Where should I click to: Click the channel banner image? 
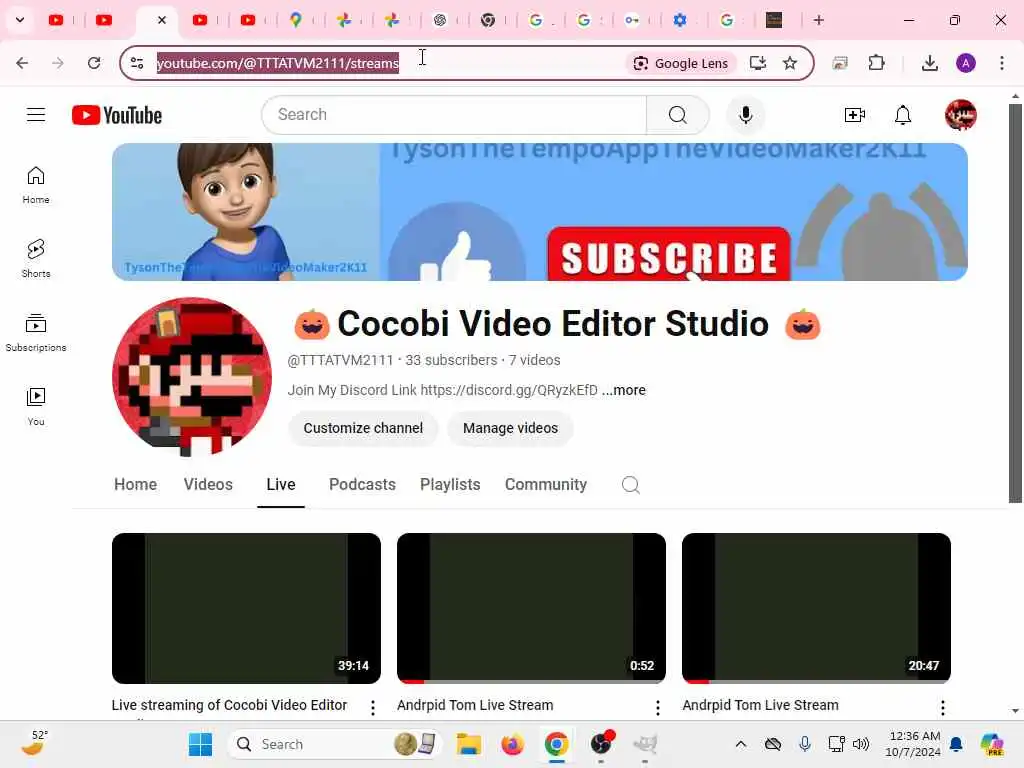point(539,212)
